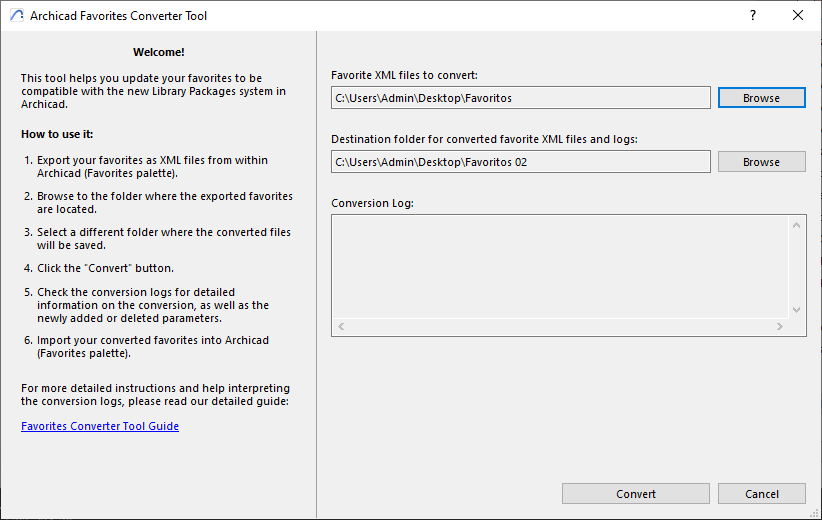The width and height of the screenshot is (822, 520).
Task: Click the Conversion Log vertical scrollbar track
Action: 797,267
